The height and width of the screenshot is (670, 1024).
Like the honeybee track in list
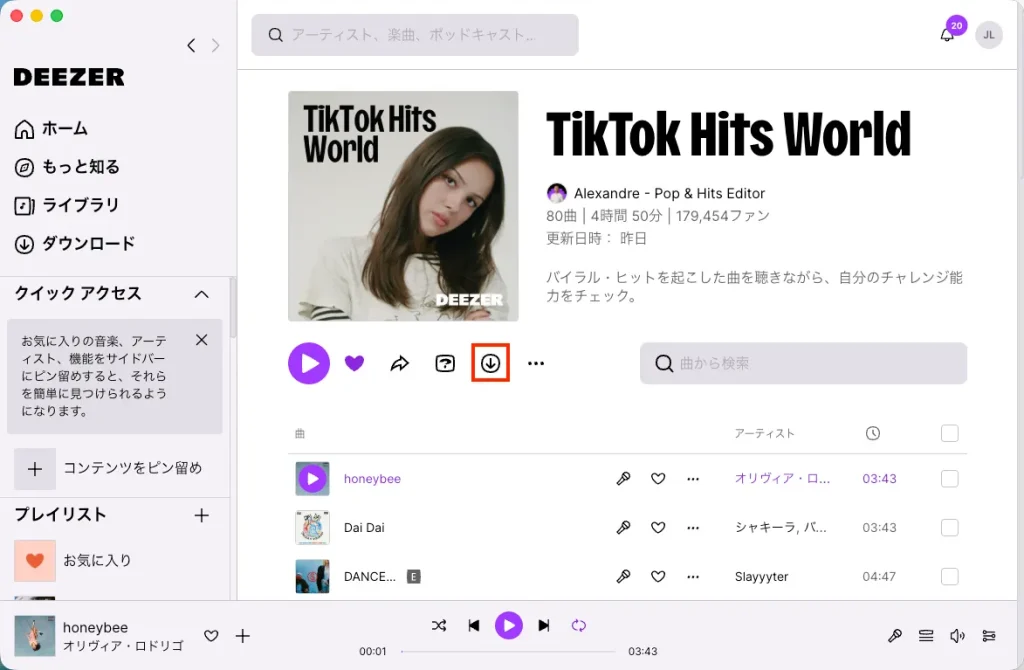coord(658,479)
